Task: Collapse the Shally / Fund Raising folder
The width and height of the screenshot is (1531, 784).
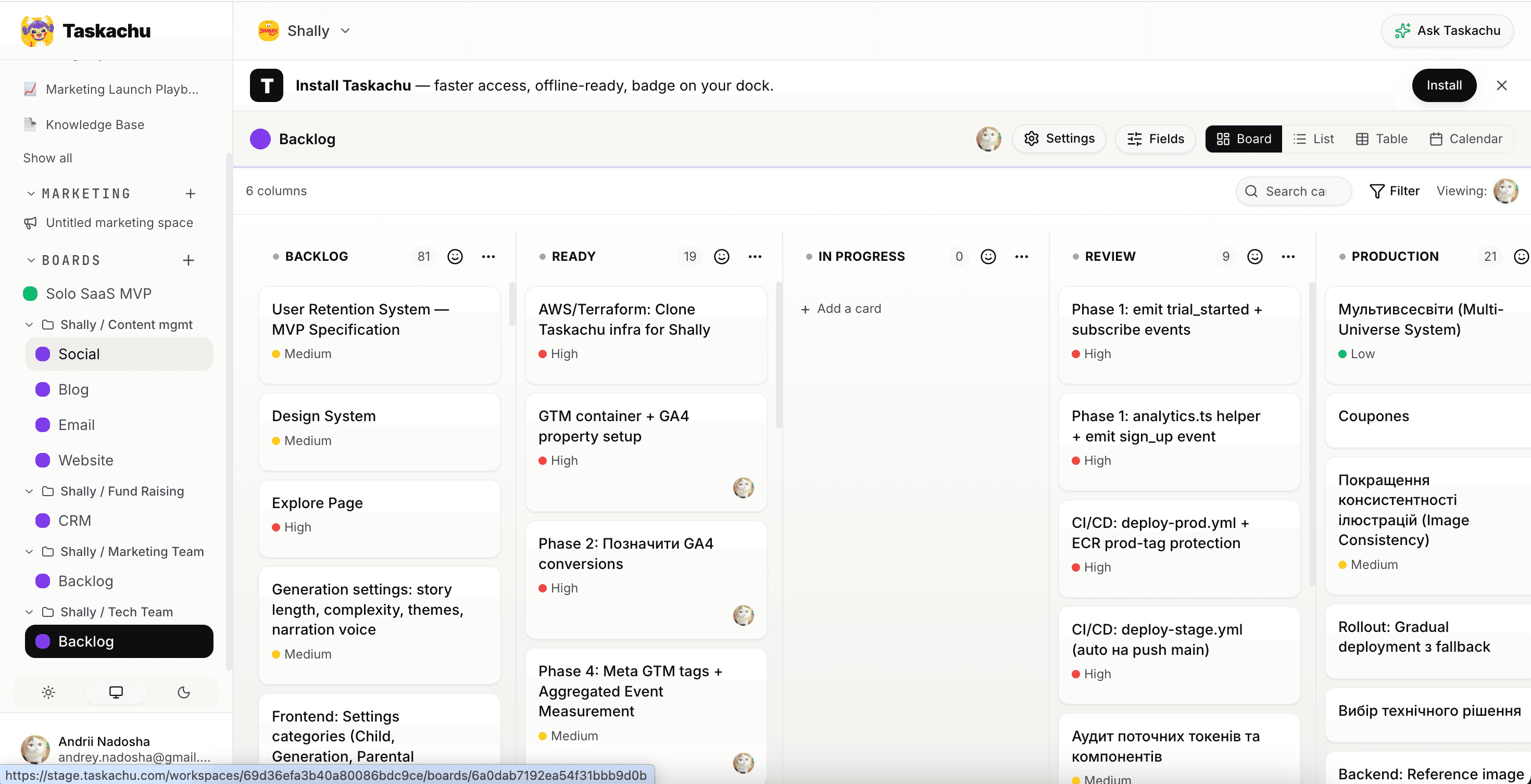Action: pos(29,491)
